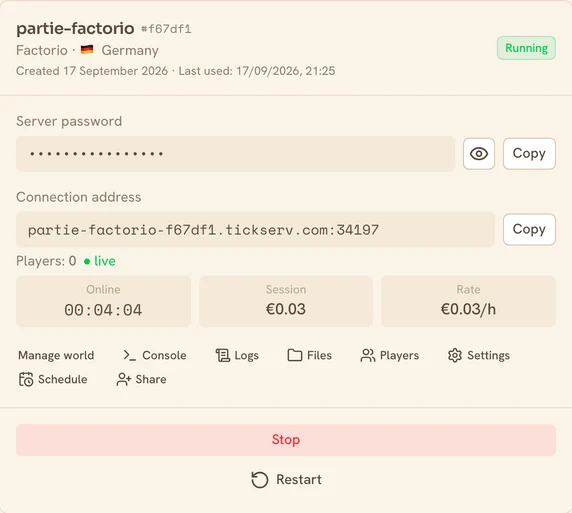Open the Settings label
The width and height of the screenshot is (572, 513).
(488, 355)
